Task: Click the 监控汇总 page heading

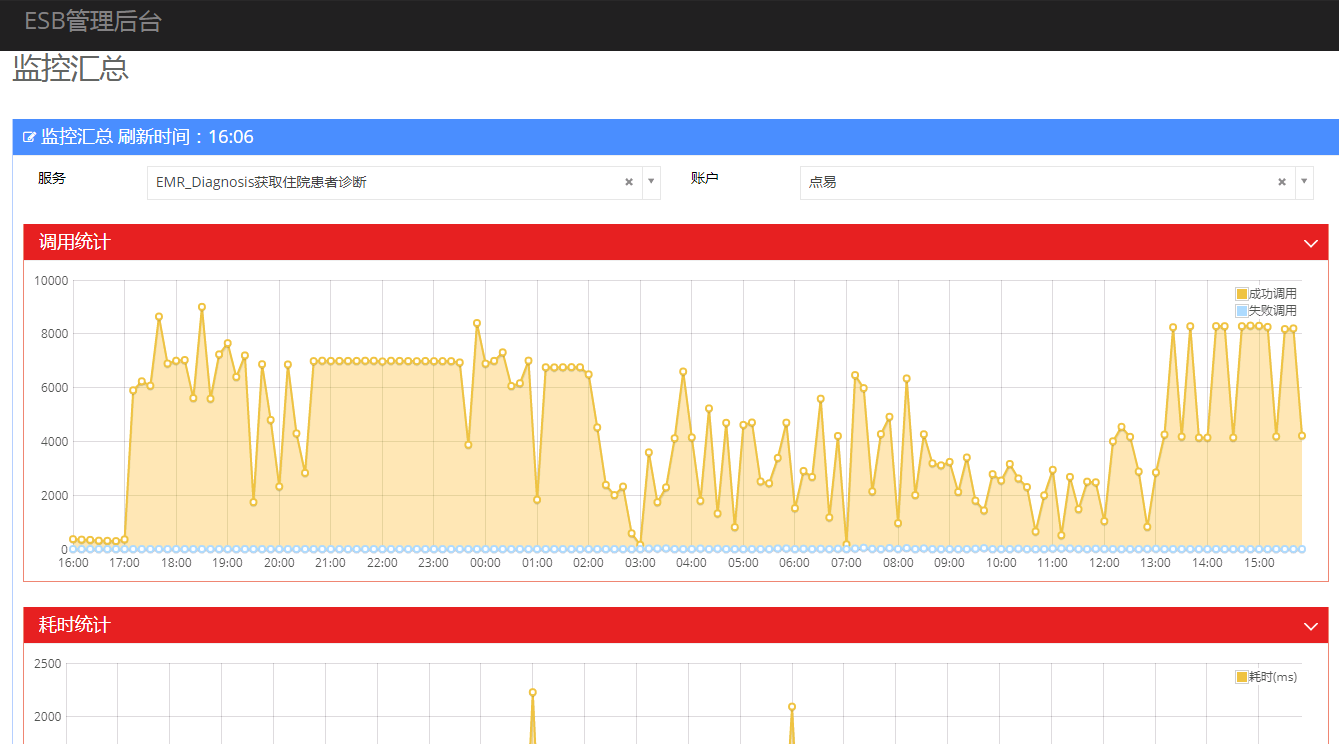Action: 70,69
